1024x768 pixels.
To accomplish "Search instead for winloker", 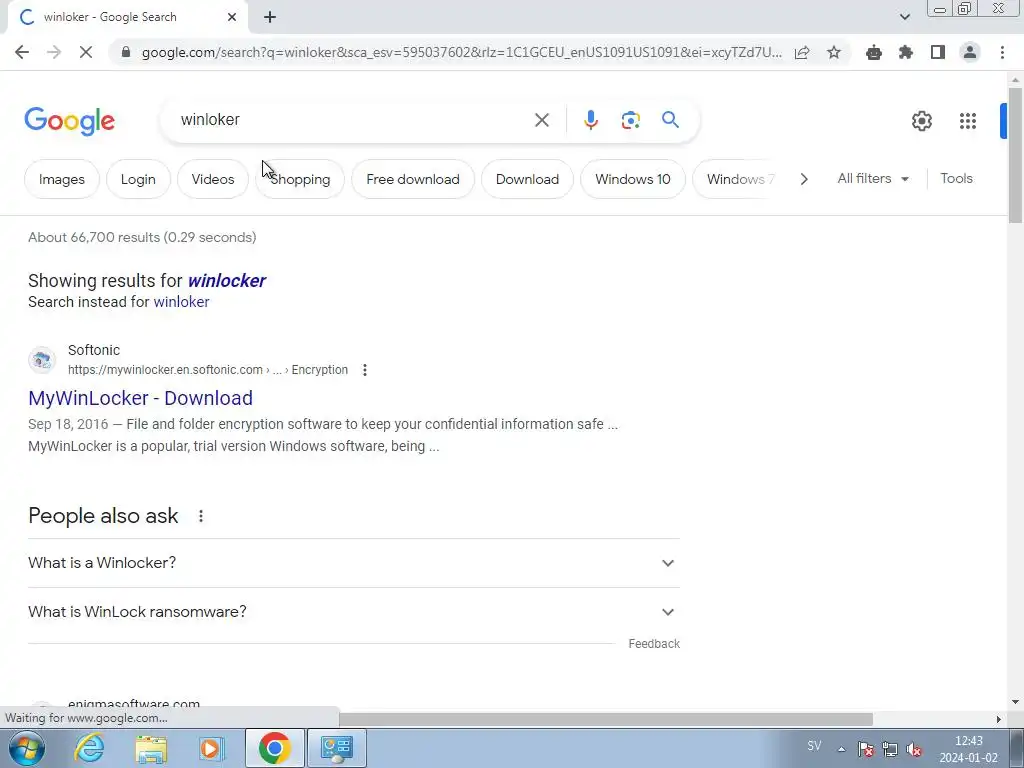I will pos(181,302).
